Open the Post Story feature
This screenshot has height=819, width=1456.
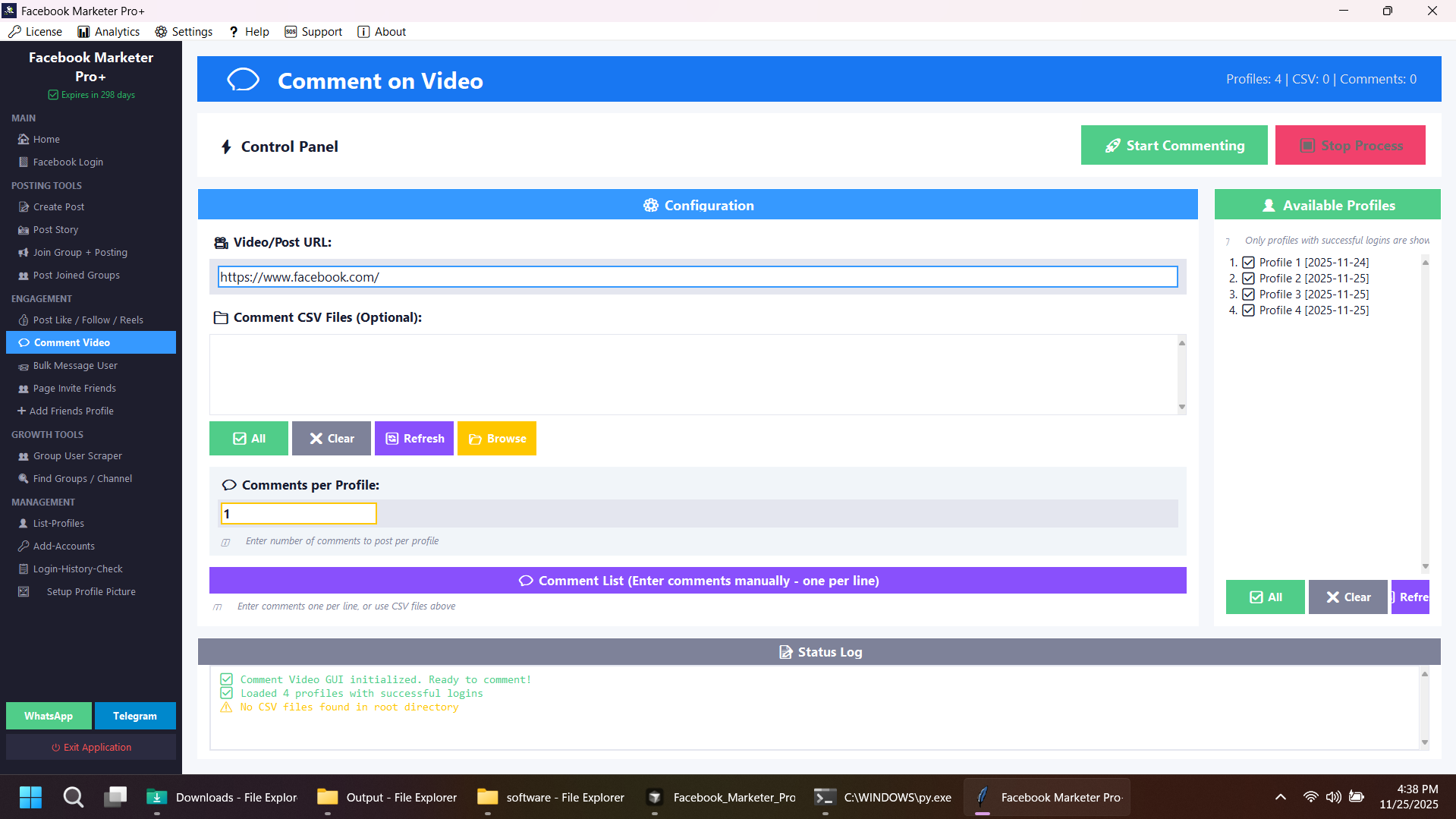55,229
